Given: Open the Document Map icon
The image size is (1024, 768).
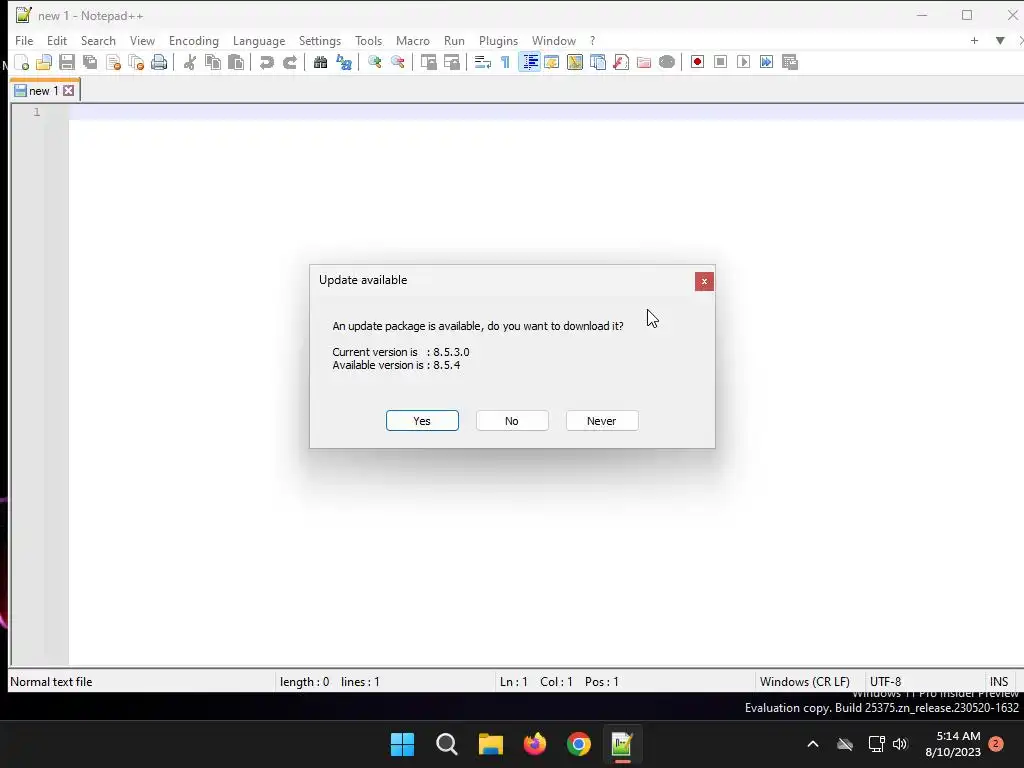Looking at the screenshot, I should [575, 62].
